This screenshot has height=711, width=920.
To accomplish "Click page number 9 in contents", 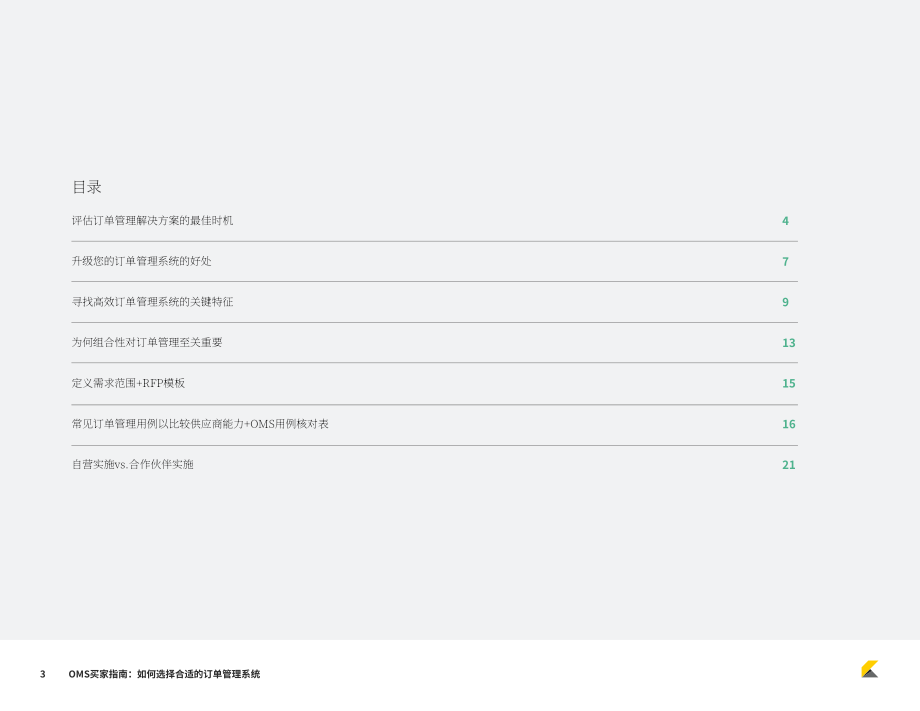I will click(785, 302).
